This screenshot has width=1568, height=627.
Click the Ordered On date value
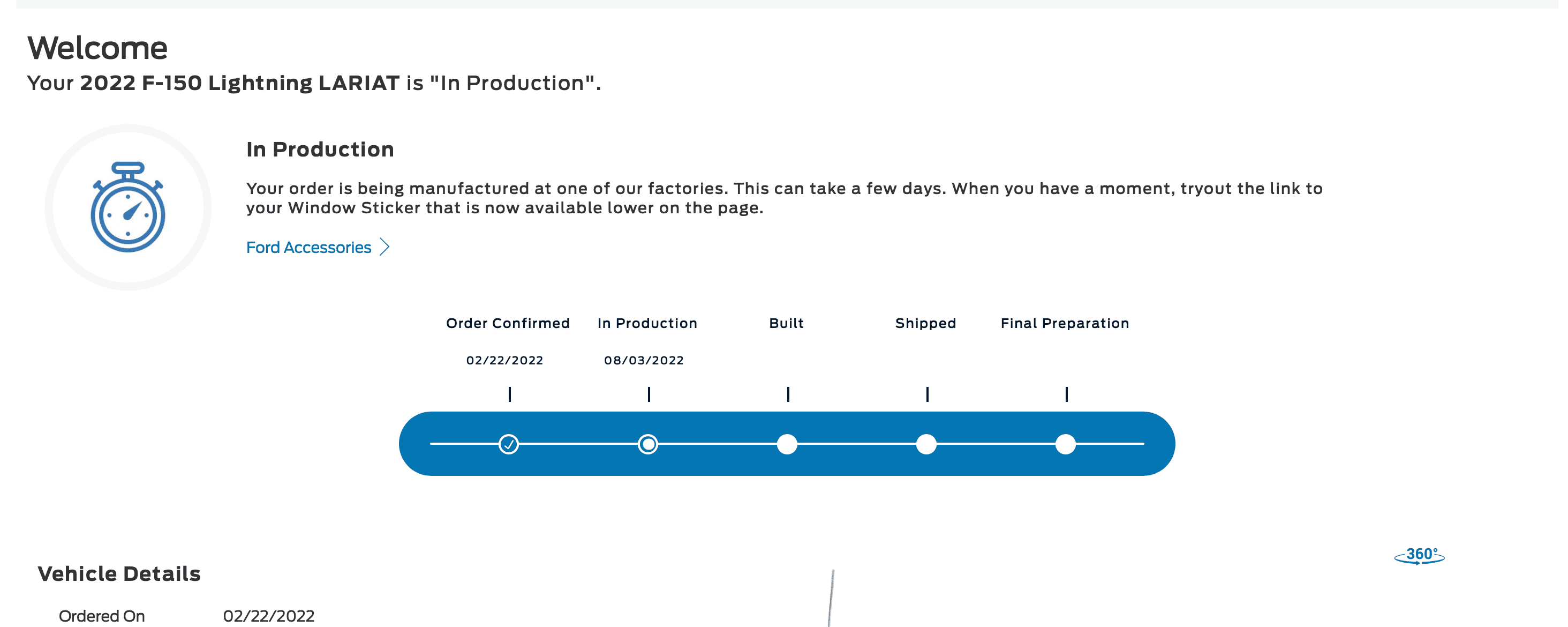268,616
